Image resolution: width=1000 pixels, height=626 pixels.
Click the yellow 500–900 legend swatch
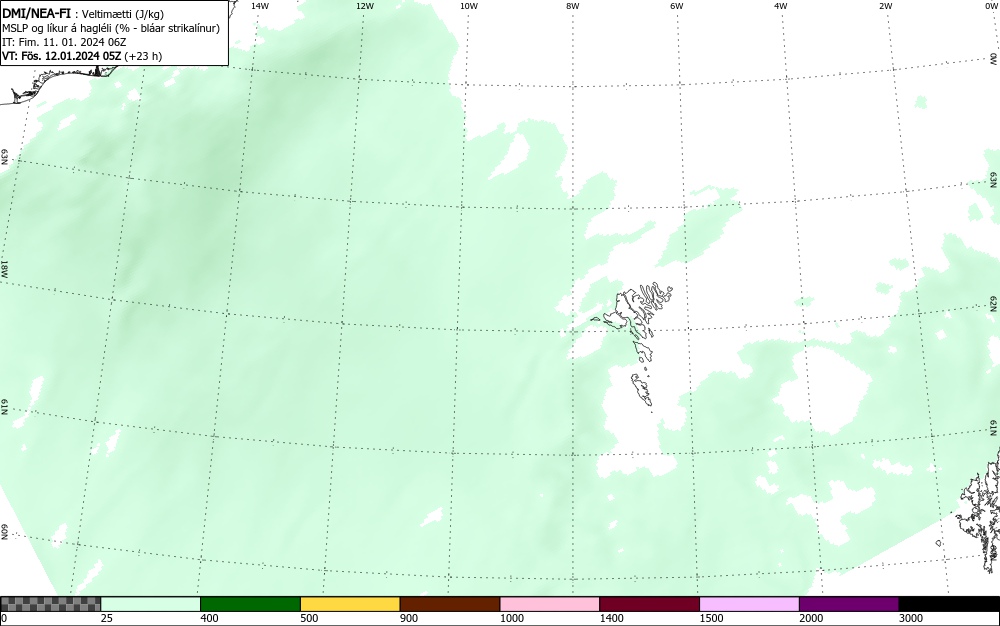click(350, 604)
